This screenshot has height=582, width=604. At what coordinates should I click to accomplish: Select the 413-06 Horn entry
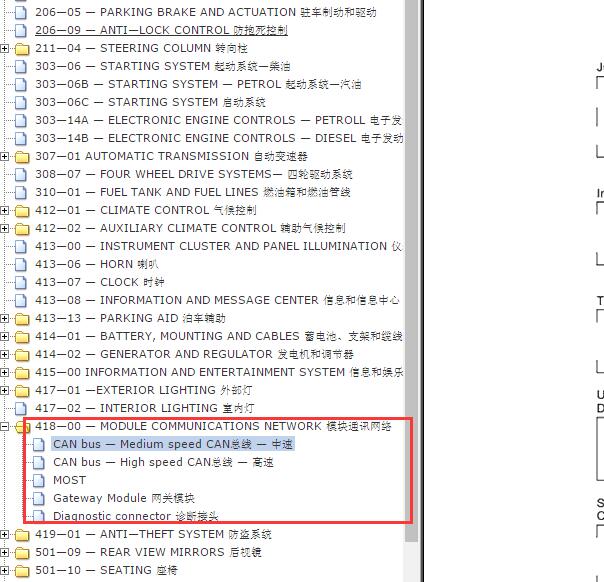point(97,264)
